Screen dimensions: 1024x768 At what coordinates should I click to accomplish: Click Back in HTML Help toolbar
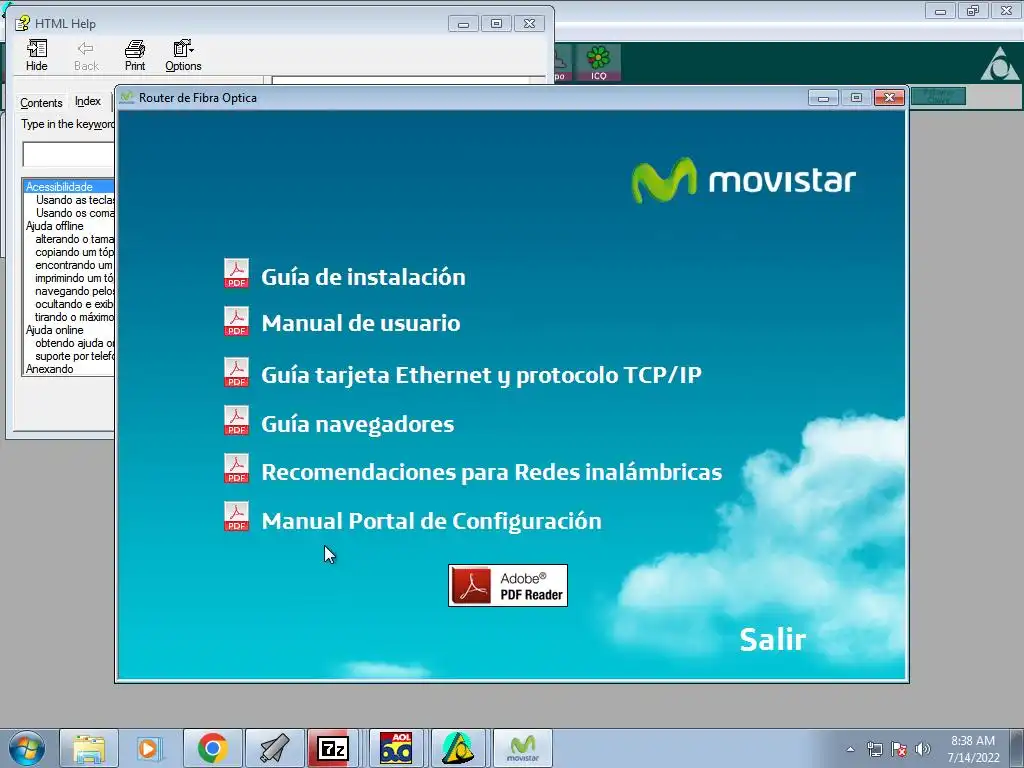point(86,55)
